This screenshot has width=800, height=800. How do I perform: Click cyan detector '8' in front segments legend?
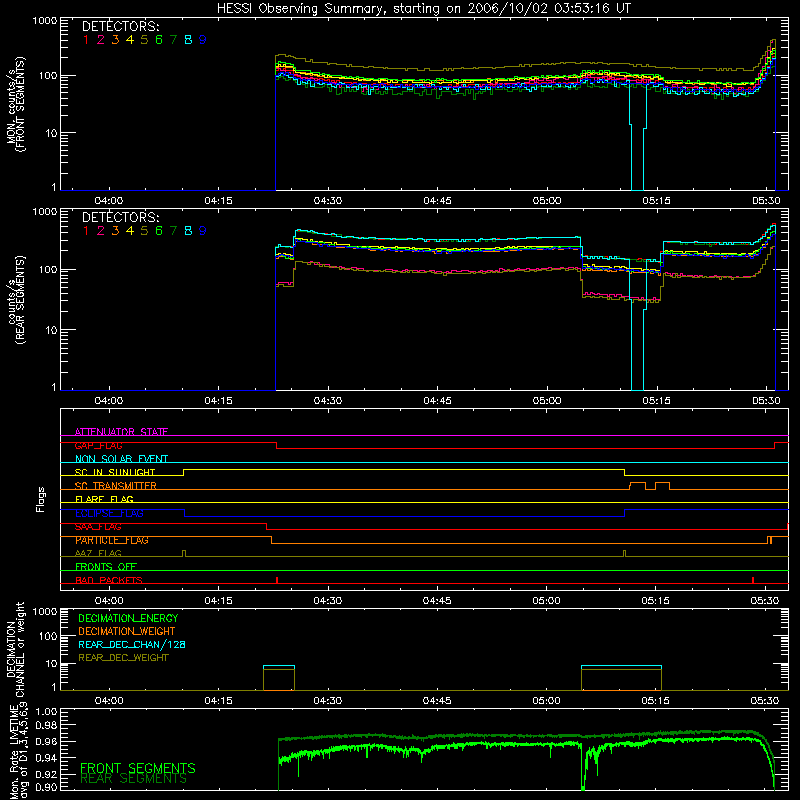point(188,39)
